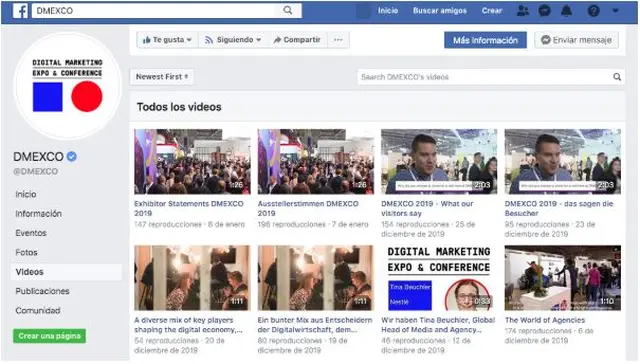Open Comunidad in the sidebar
This screenshot has width=640, height=364.
pyautogui.click(x=38, y=311)
